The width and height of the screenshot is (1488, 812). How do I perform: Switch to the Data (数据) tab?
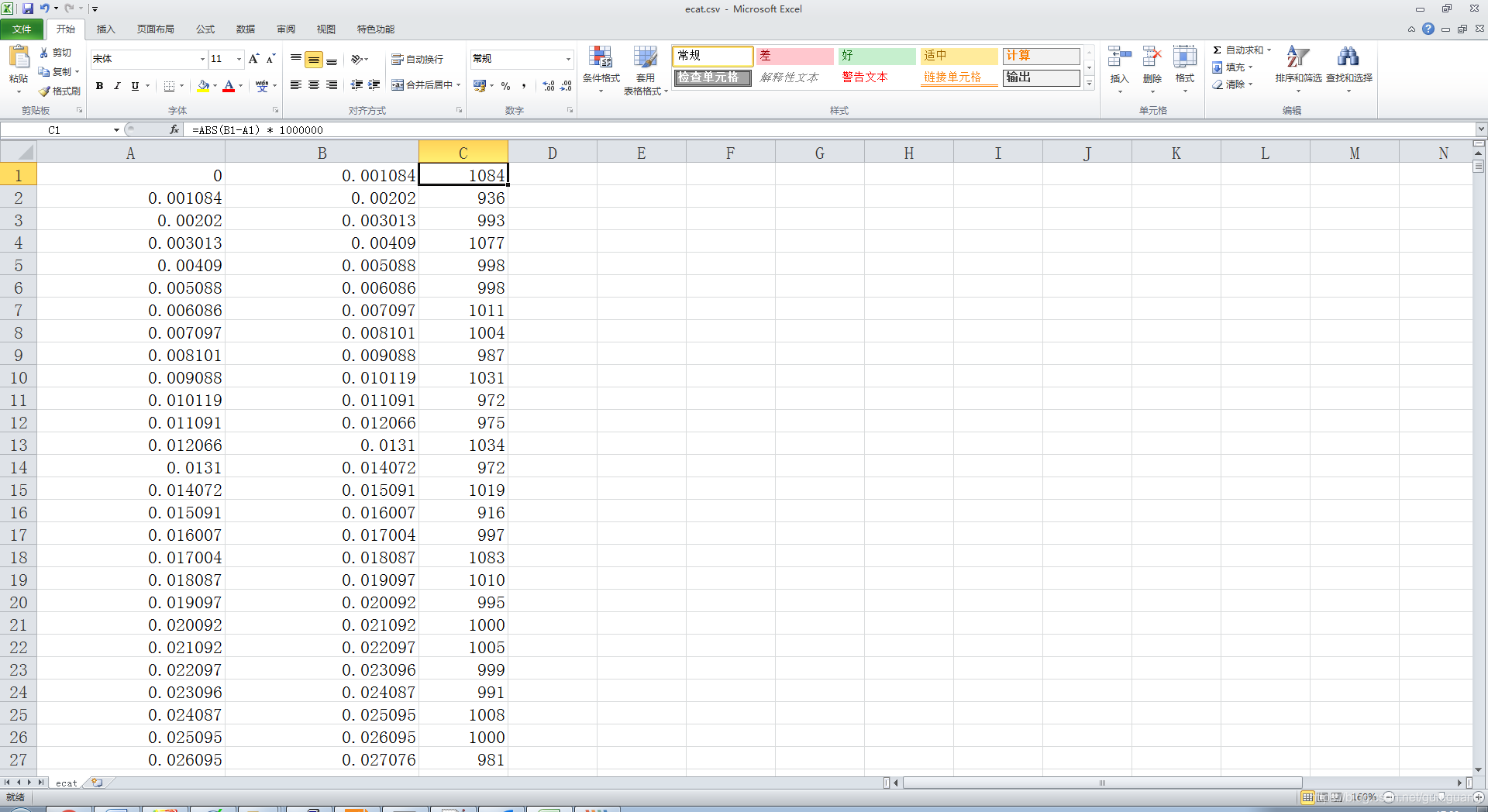coord(246,29)
